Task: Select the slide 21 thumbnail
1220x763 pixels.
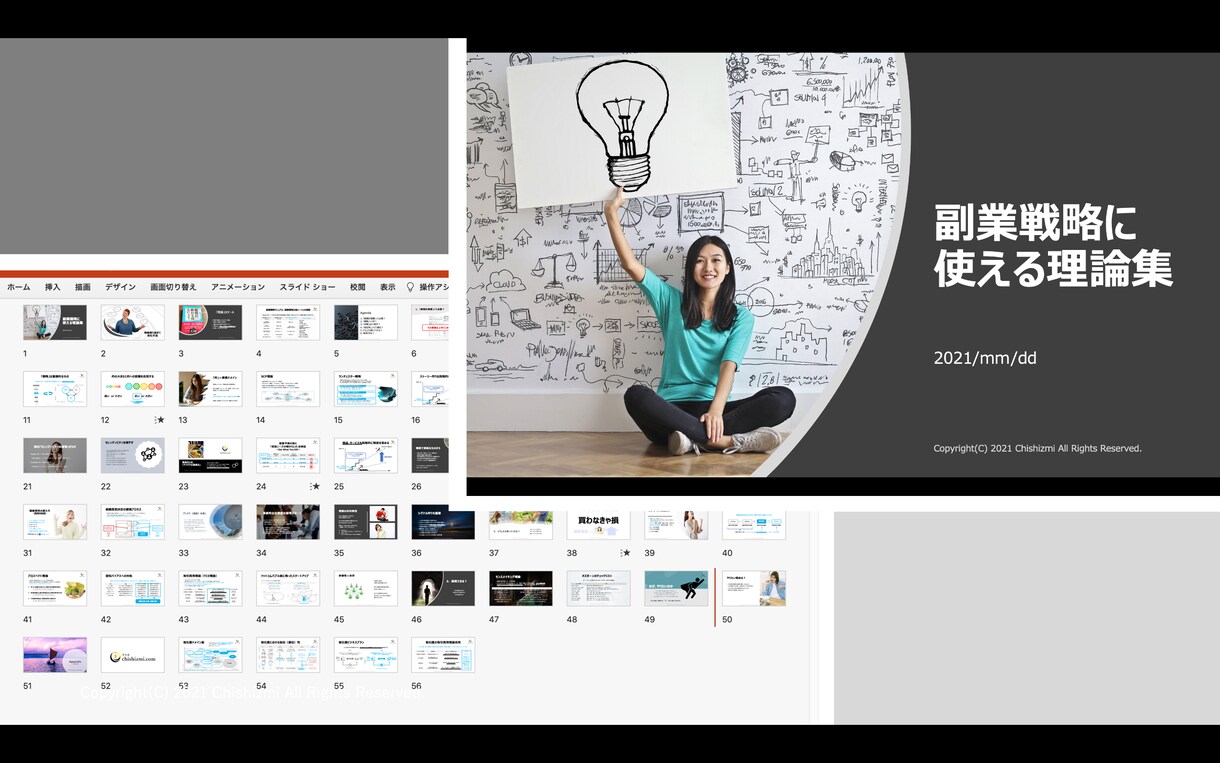Action: click(x=55, y=455)
